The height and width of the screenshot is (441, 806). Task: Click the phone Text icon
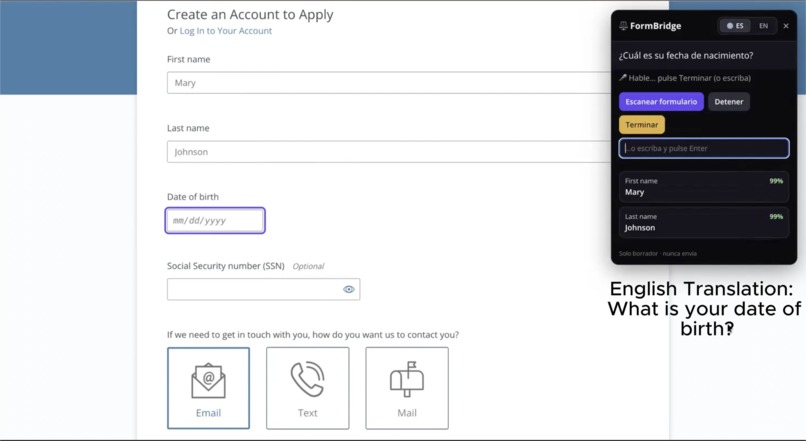(x=307, y=379)
